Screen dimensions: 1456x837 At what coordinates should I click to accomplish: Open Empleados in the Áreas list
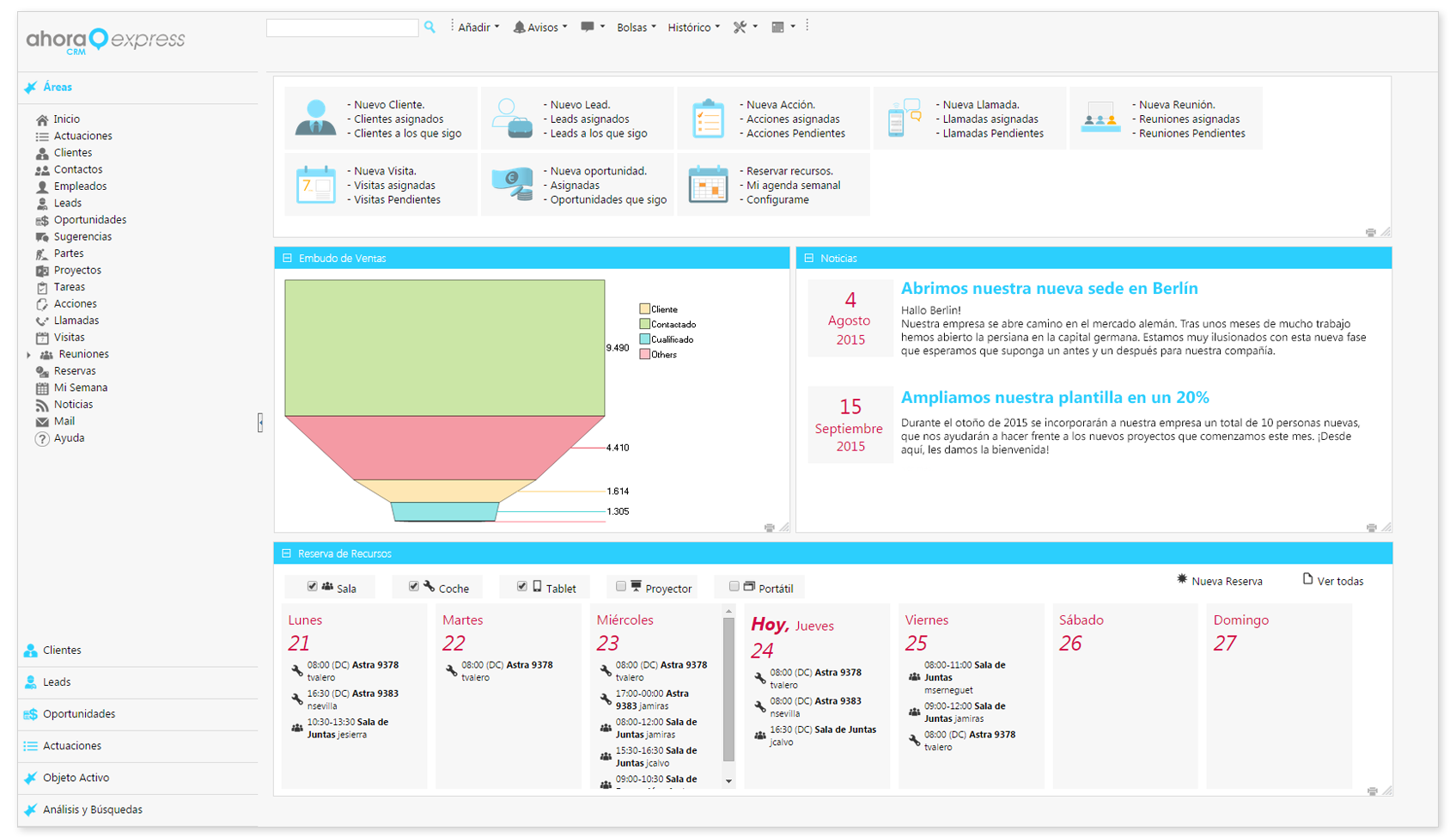pyautogui.click(x=80, y=186)
